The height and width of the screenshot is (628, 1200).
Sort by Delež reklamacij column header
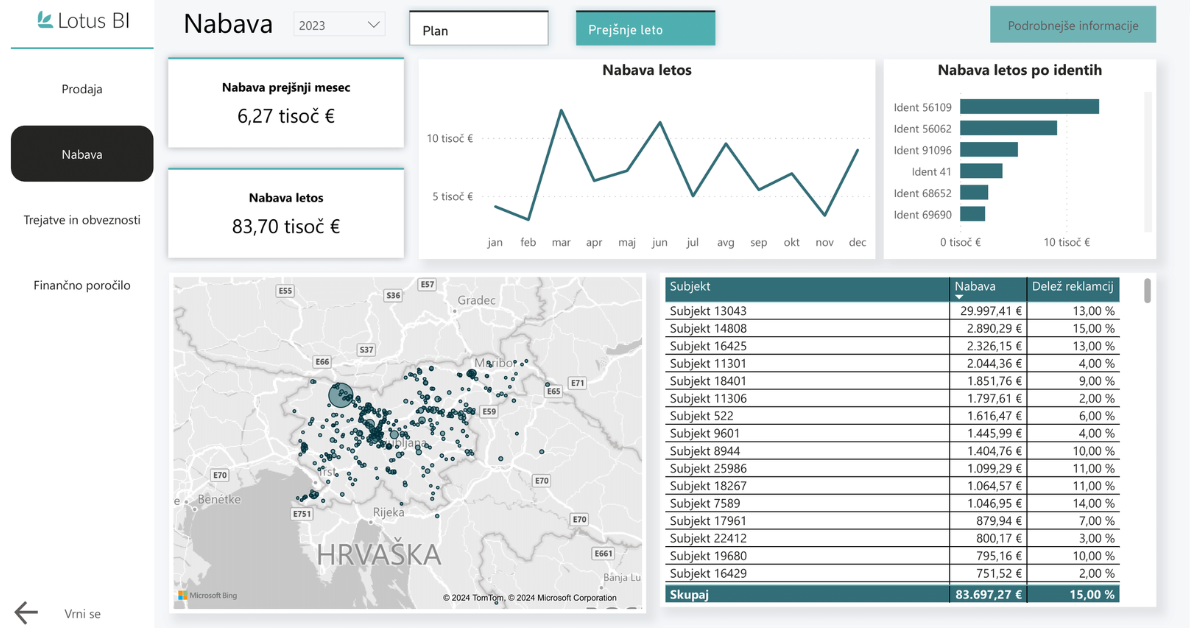pyautogui.click(x=1073, y=287)
